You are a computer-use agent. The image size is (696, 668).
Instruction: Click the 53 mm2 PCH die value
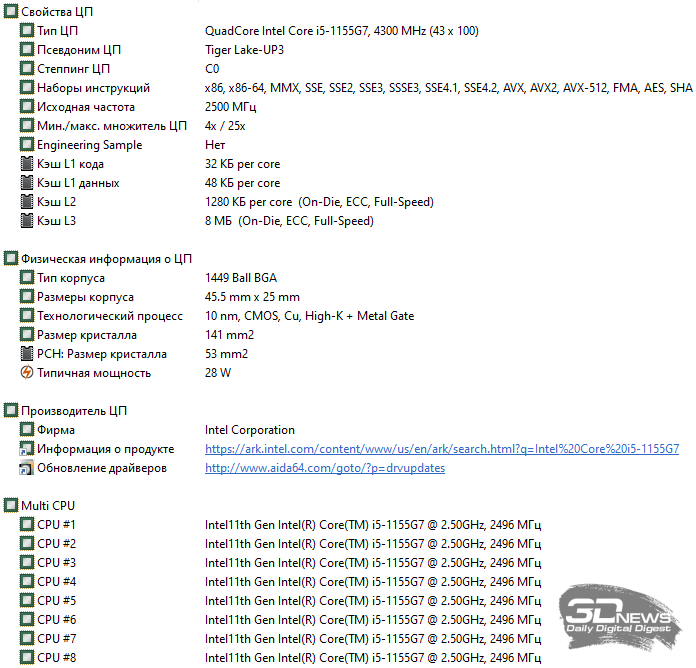226,354
